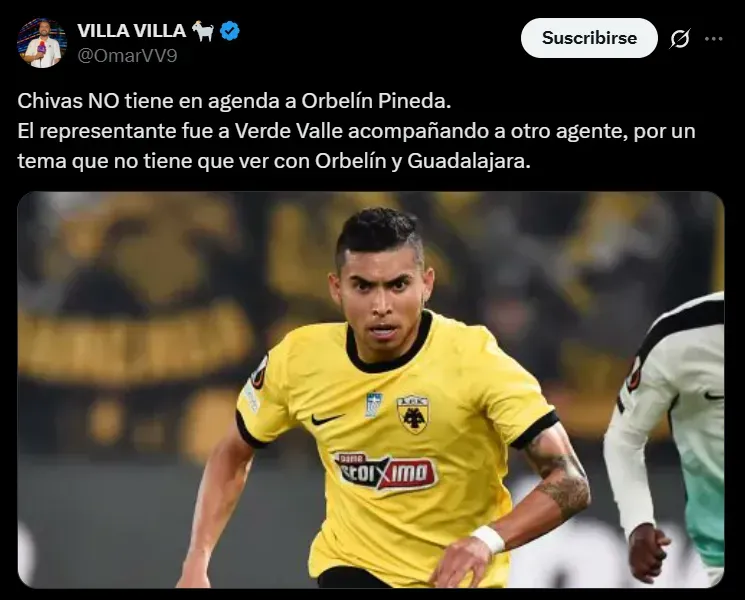Open the Orbelín Pineda photo attachment
Image resolution: width=745 pixels, height=600 pixels.
(x=371, y=390)
